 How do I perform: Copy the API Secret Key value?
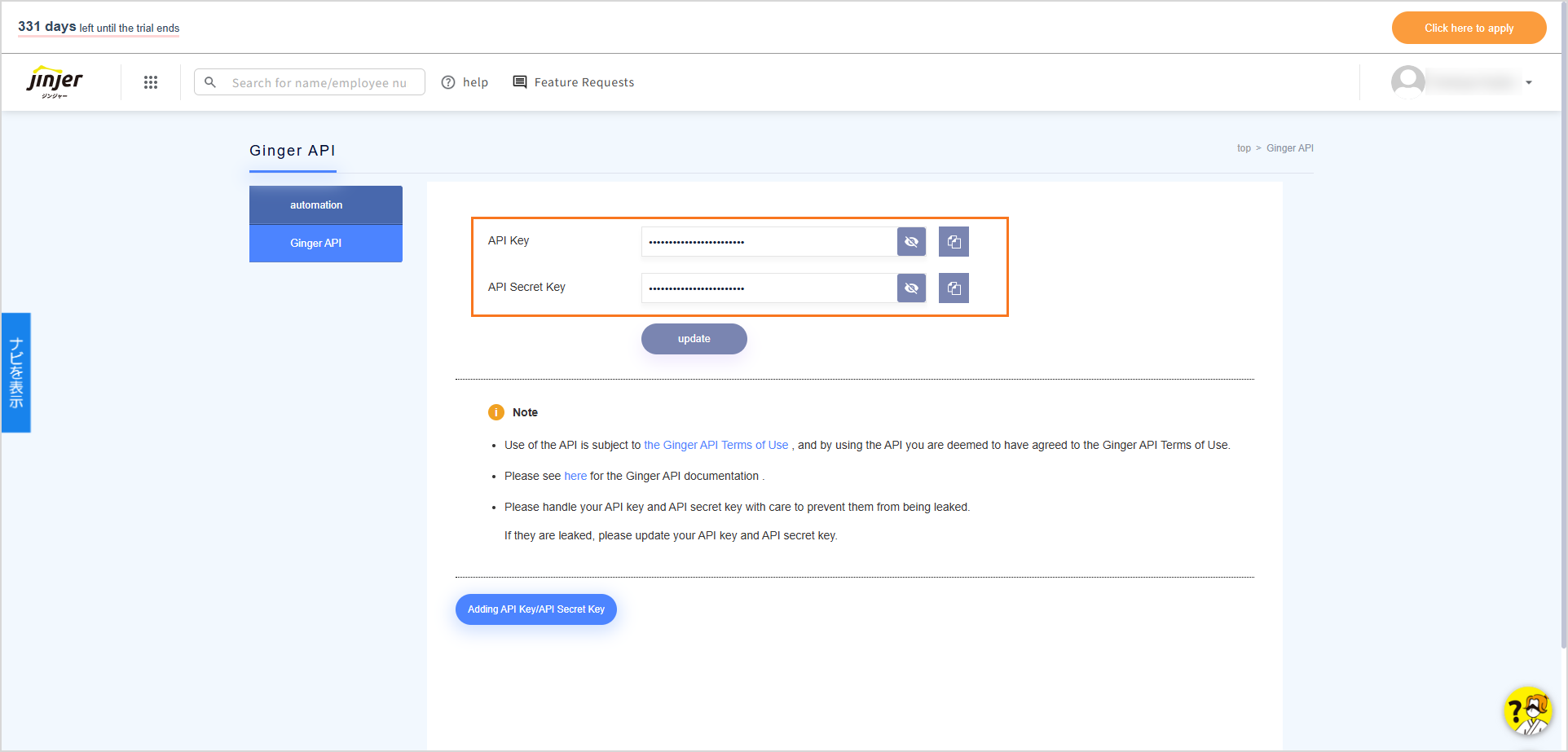tap(954, 288)
